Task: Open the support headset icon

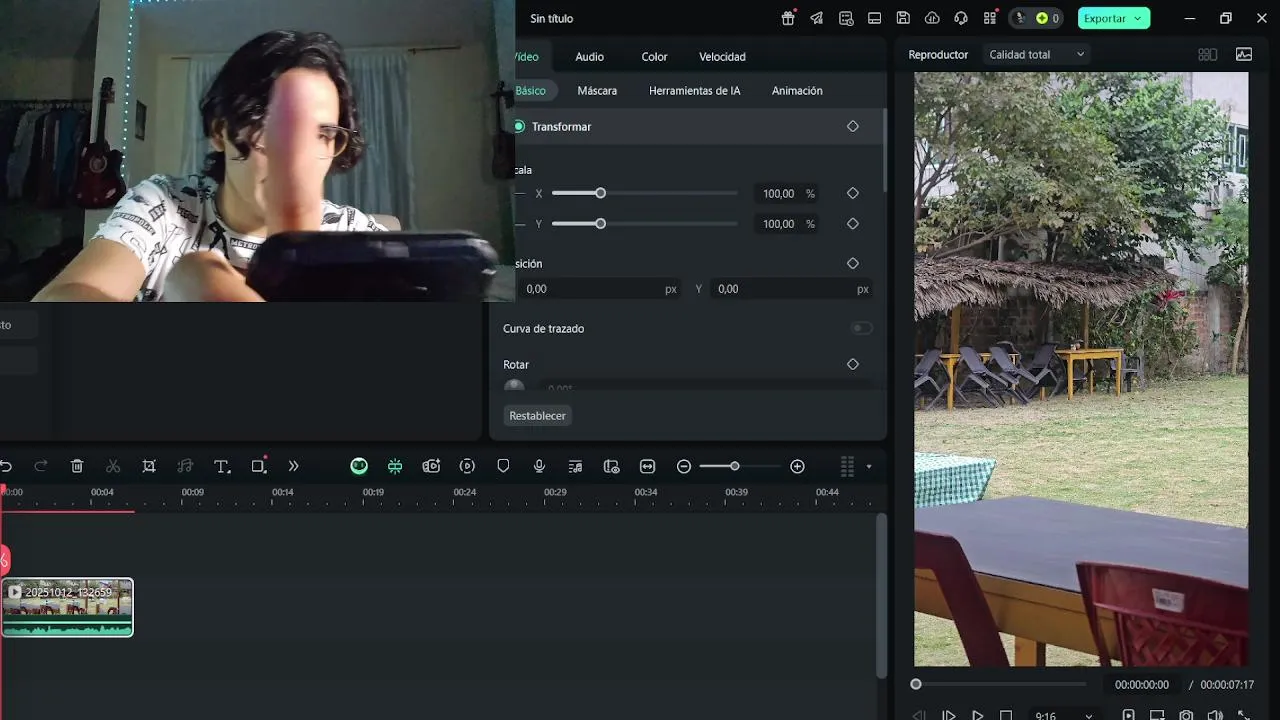Action: point(961,18)
